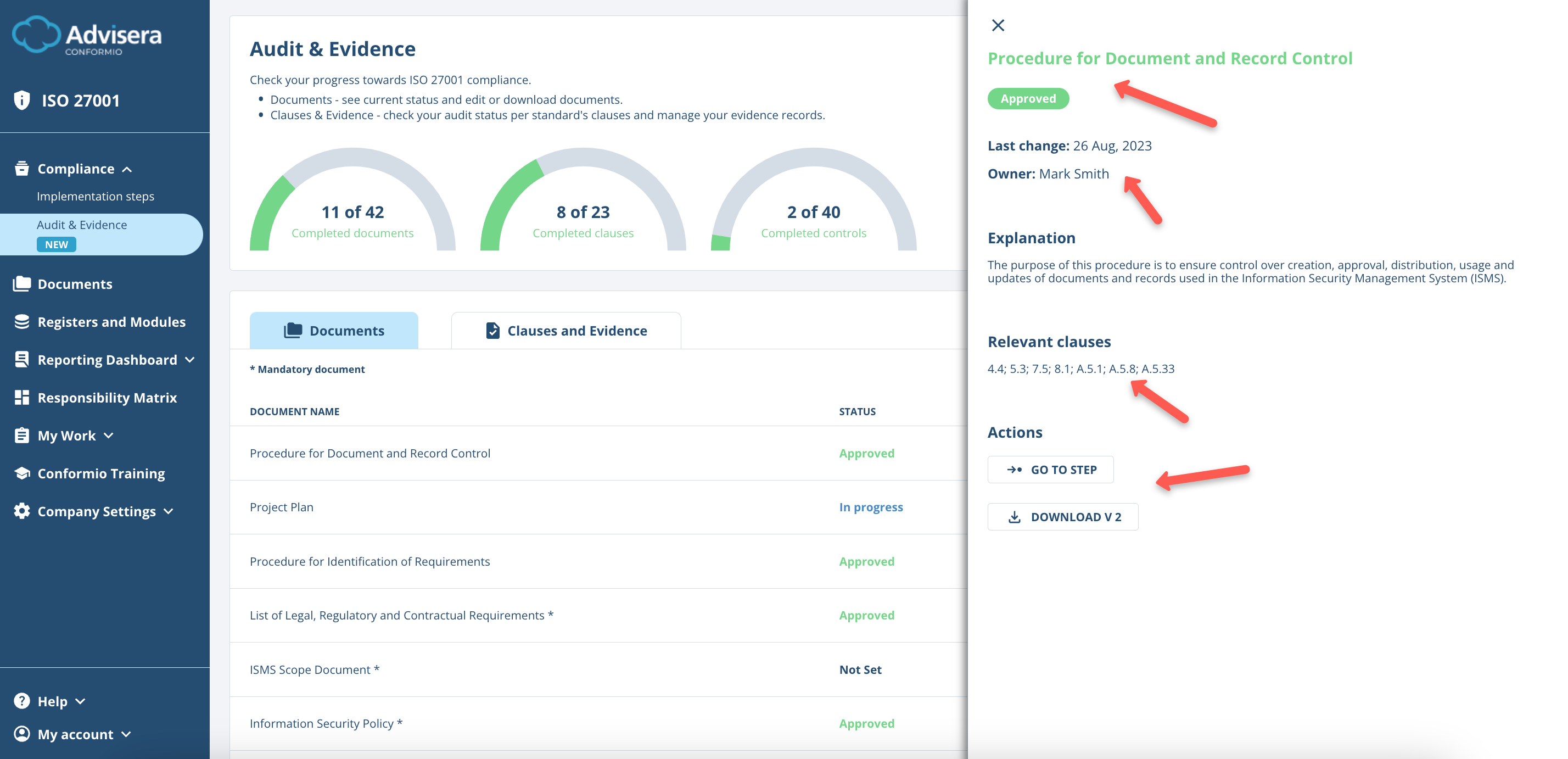The height and width of the screenshot is (759, 1568).
Task: Collapse the Compliance menu chevron
Action: (x=127, y=169)
